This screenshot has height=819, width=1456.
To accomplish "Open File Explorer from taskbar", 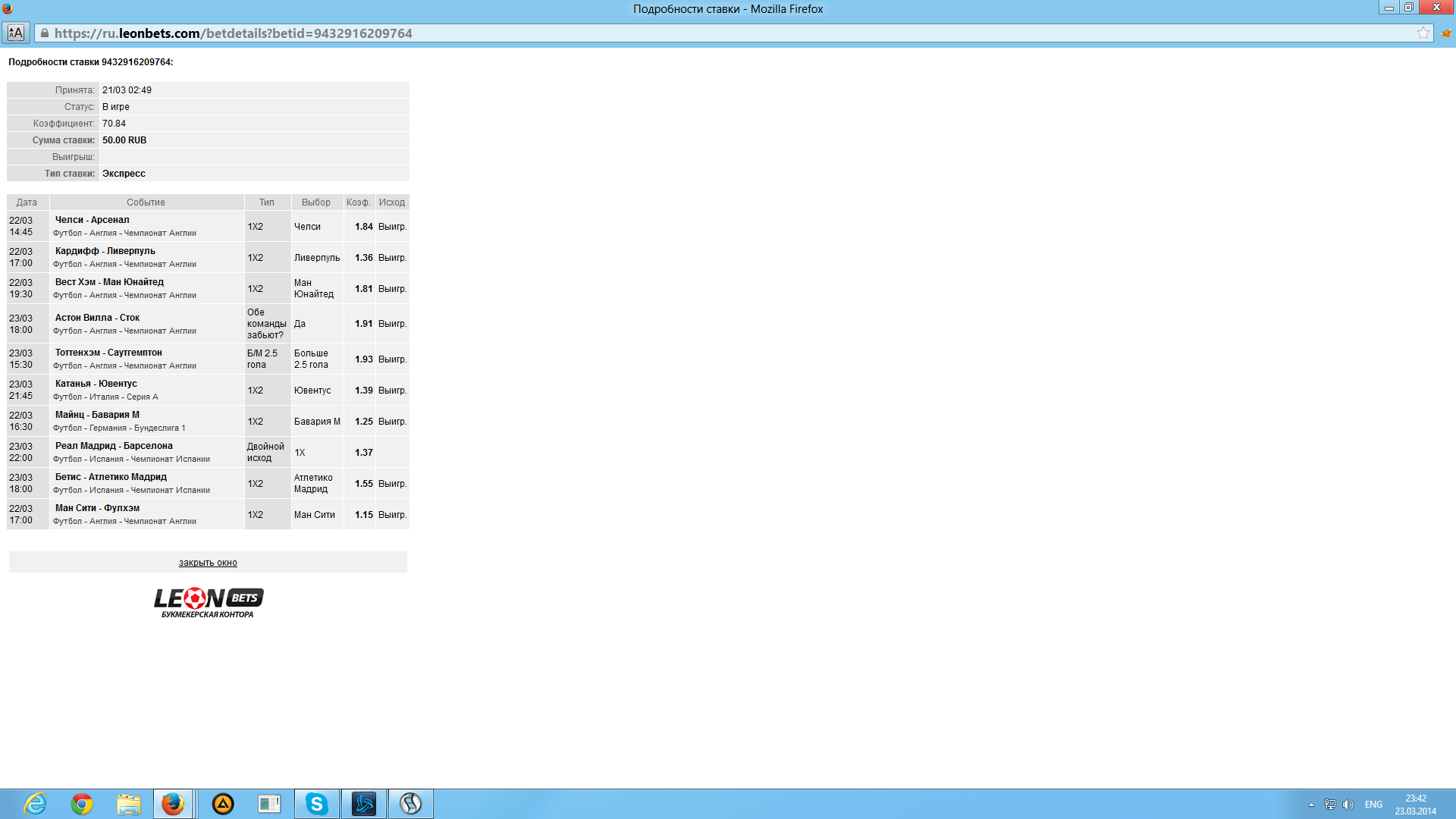I will click(129, 804).
